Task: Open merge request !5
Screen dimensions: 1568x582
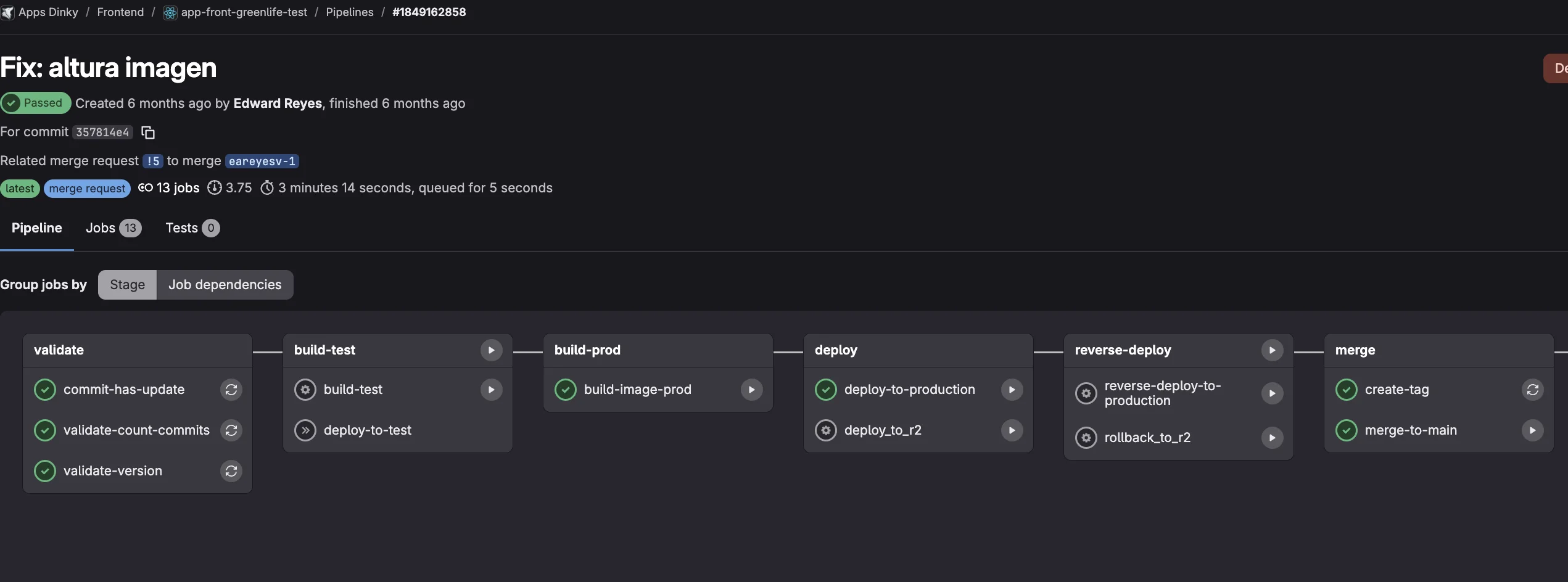Action: pos(152,161)
